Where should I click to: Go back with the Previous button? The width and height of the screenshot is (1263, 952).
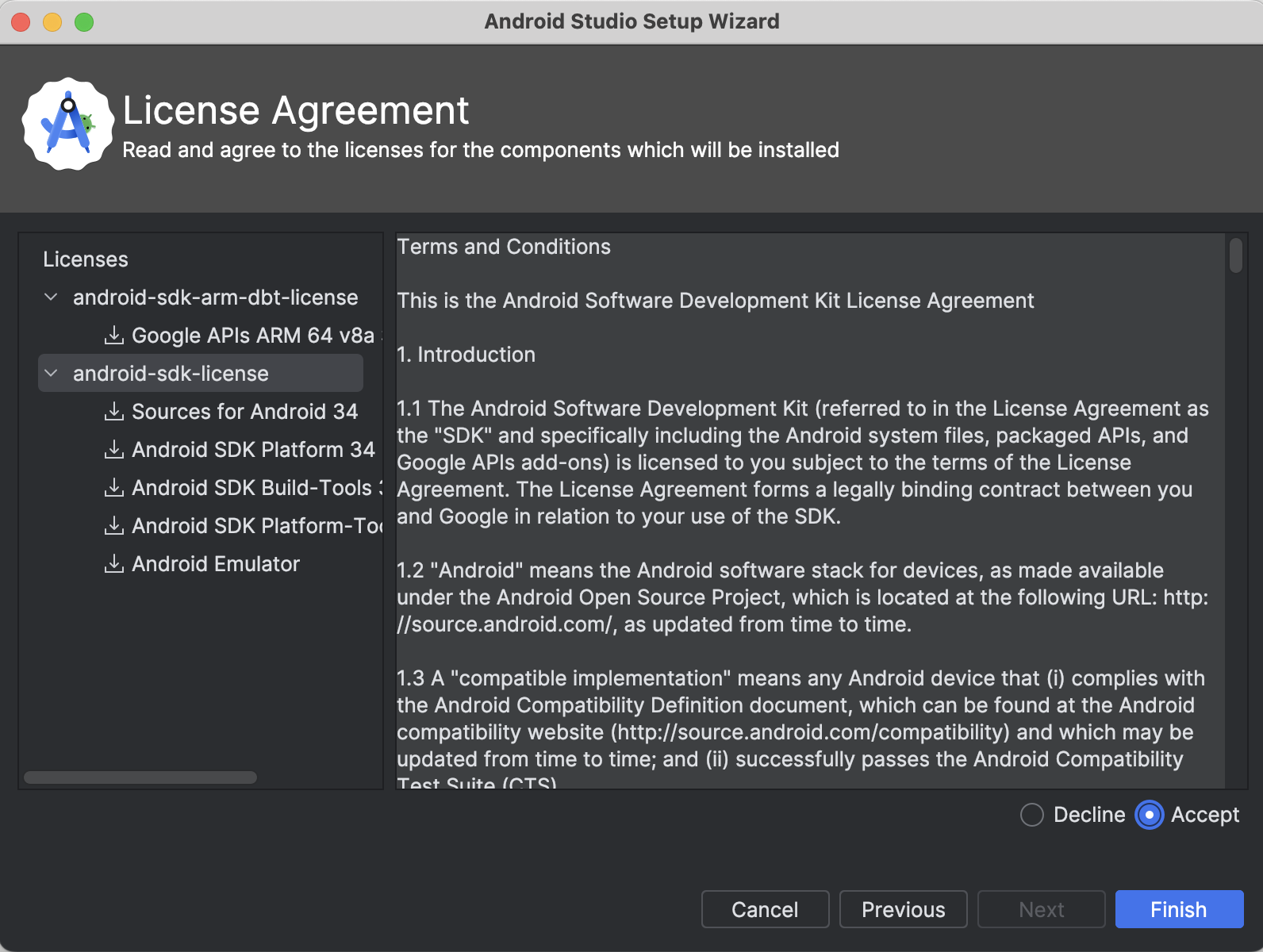pos(903,909)
